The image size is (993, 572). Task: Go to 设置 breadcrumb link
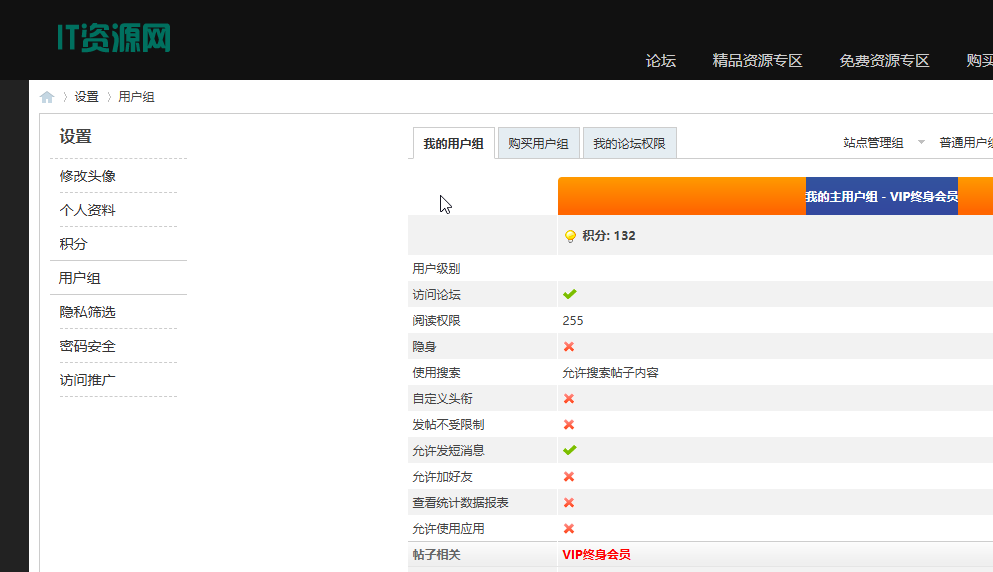(x=87, y=97)
